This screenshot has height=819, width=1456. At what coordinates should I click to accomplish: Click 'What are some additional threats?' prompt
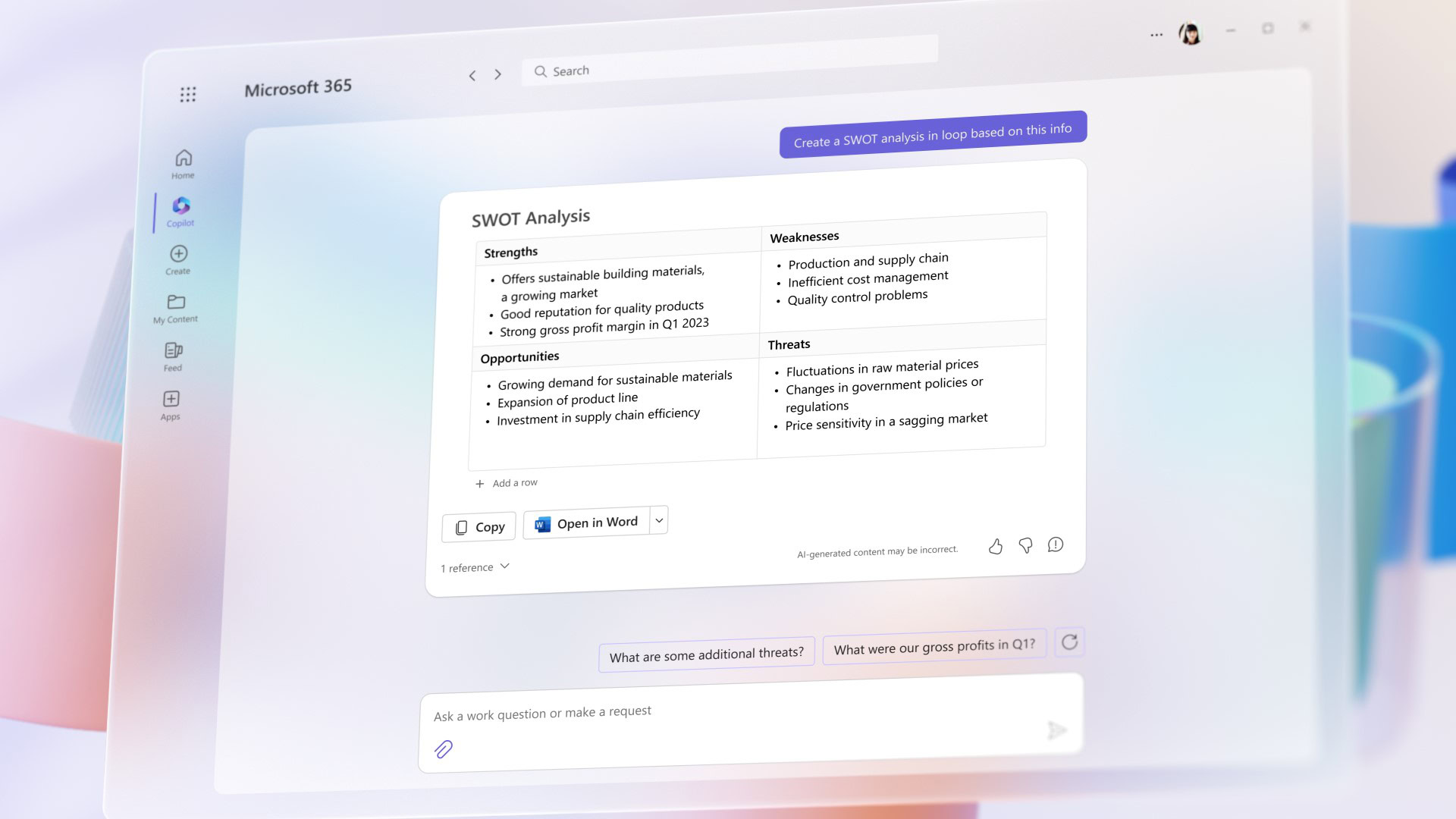click(x=706, y=651)
